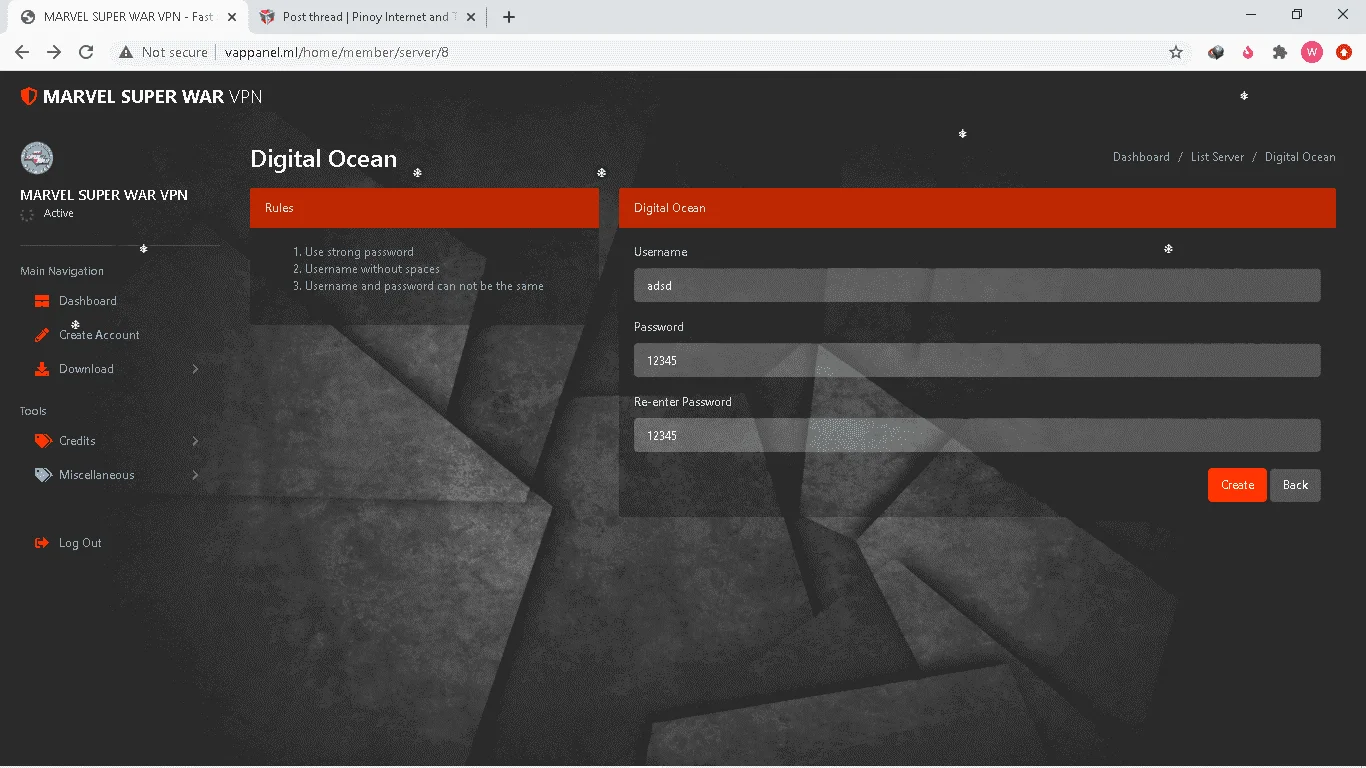Expand the Credits submenu chevron
This screenshot has height=768, width=1366.
(195, 441)
